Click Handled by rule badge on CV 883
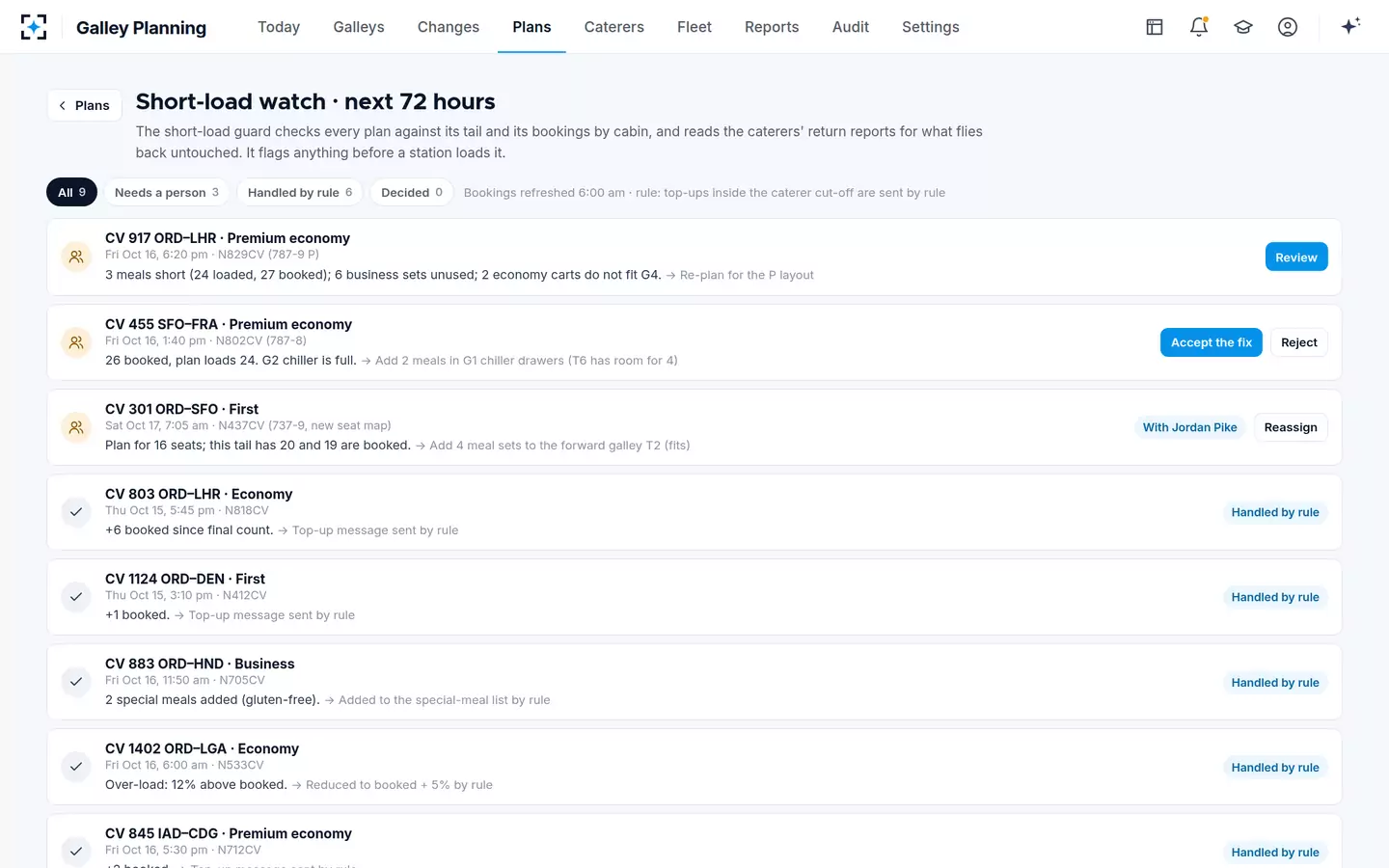 coord(1275,682)
